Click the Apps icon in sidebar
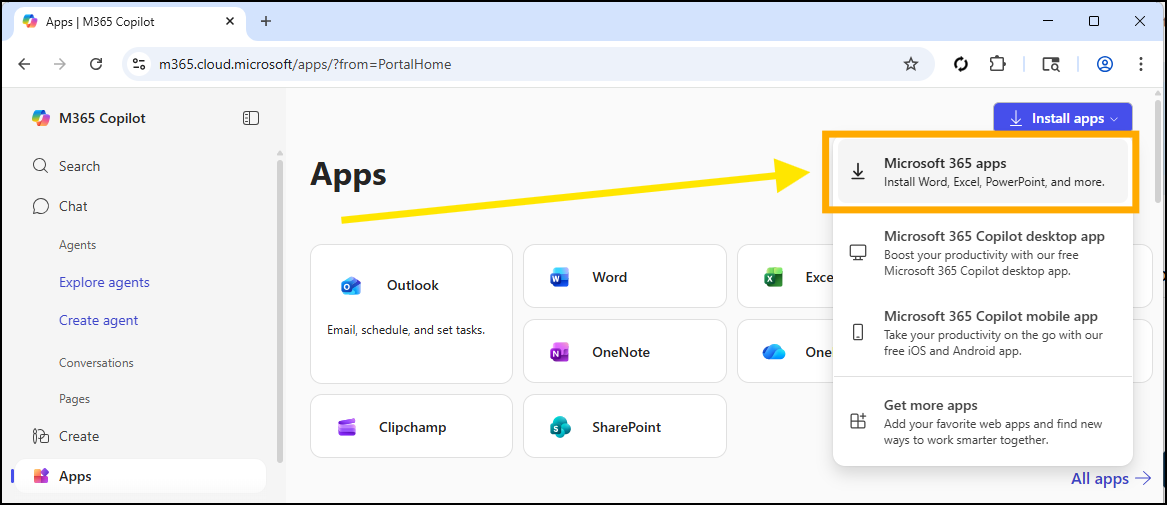The height and width of the screenshot is (505, 1167). [x=41, y=476]
